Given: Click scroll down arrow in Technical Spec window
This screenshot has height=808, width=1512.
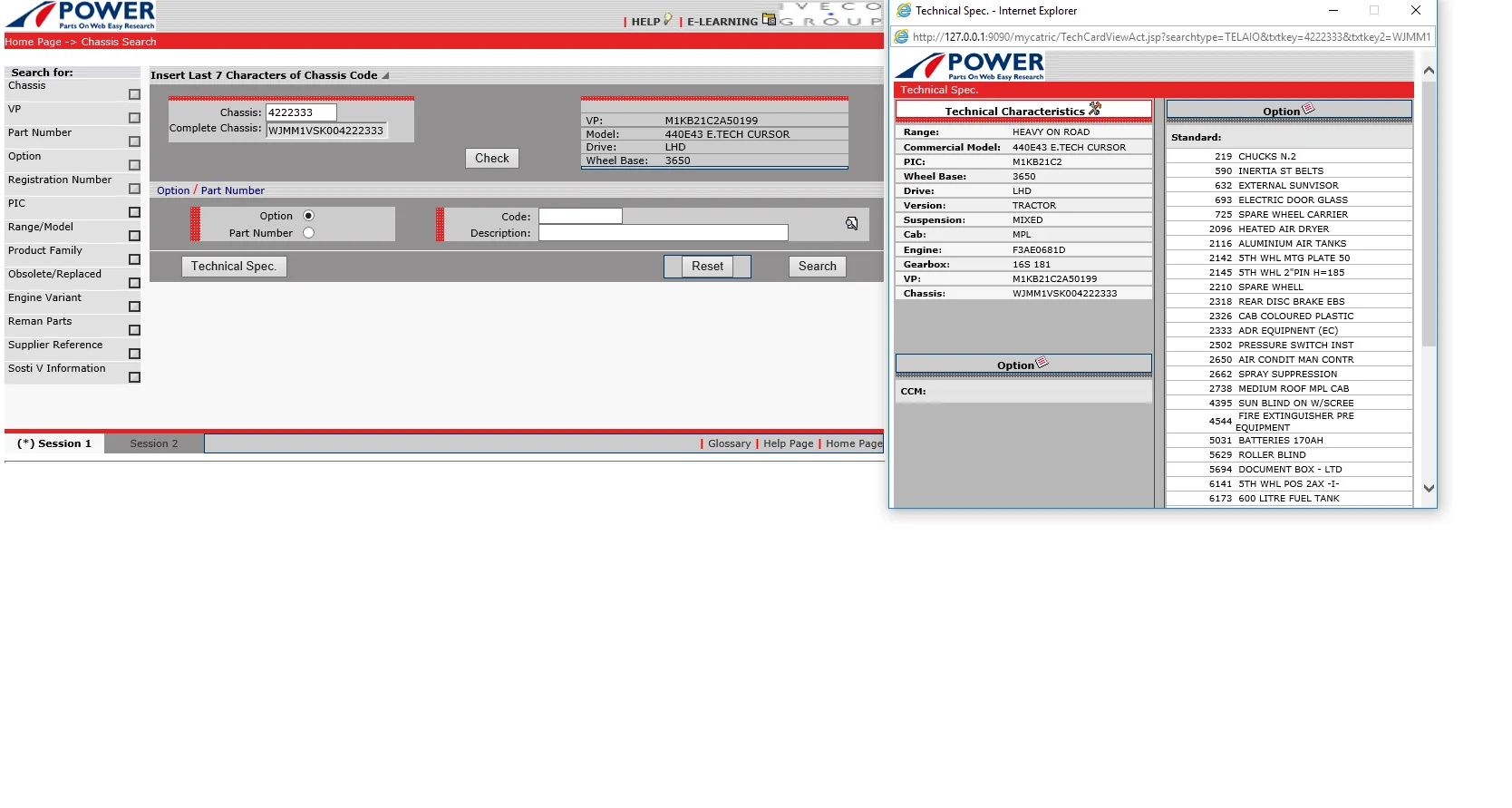Looking at the screenshot, I should (1429, 488).
